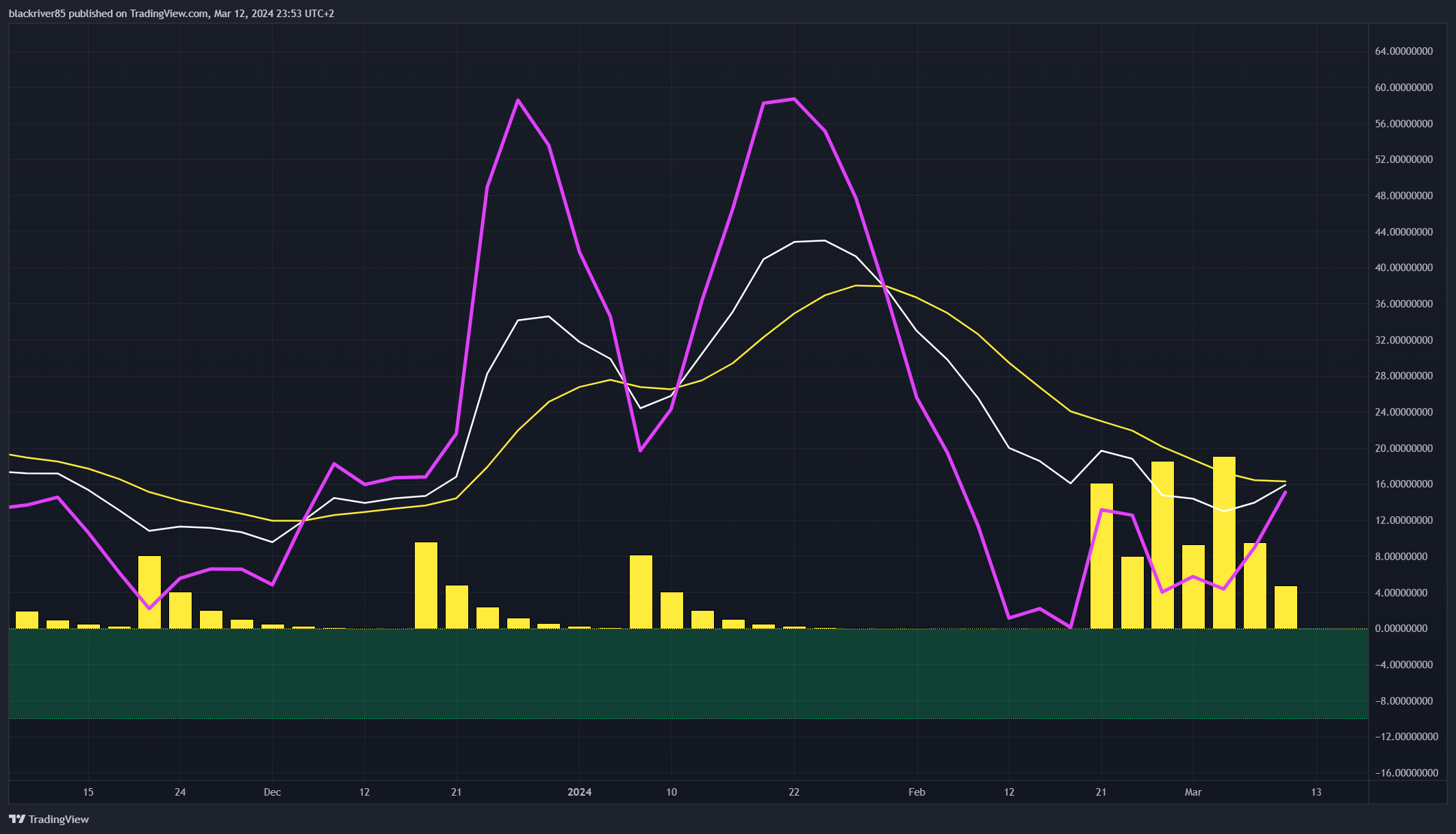Screen dimensions: 1456x834
Task: Click the Mar label on the time axis
Action: pos(1193,792)
